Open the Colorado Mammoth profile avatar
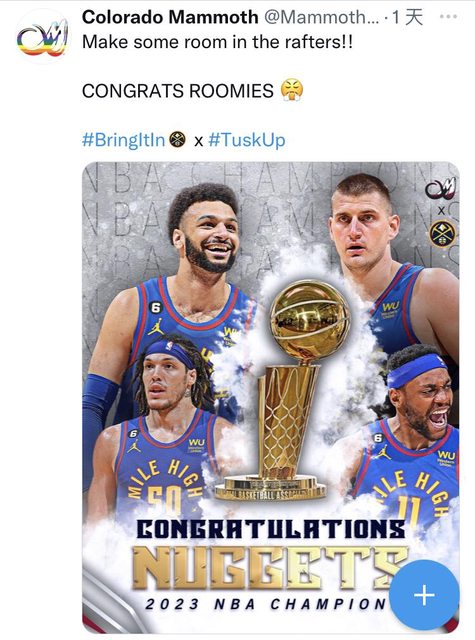Viewport: 475px width, 640px height. (x=42, y=38)
